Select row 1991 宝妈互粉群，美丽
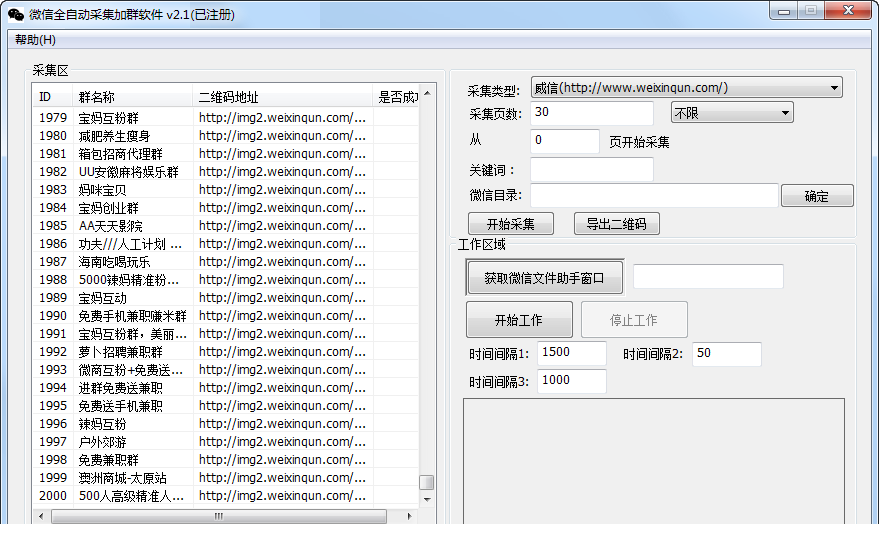Image resolution: width=879 pixels, height=547 pixels. [x=225, y=333]
